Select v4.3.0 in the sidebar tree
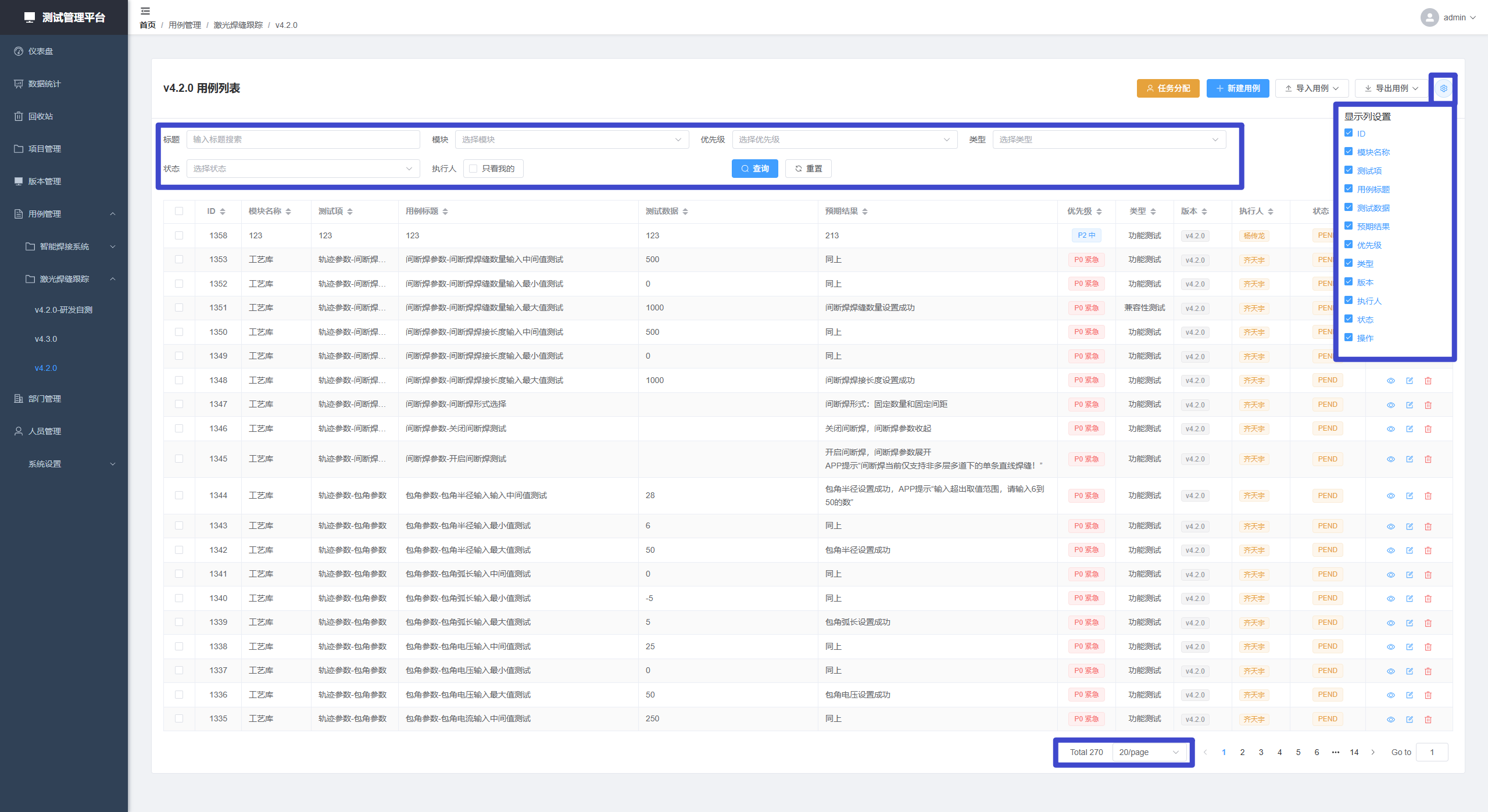This screenshot has height=812, width=1488. (x=46, y=339)
